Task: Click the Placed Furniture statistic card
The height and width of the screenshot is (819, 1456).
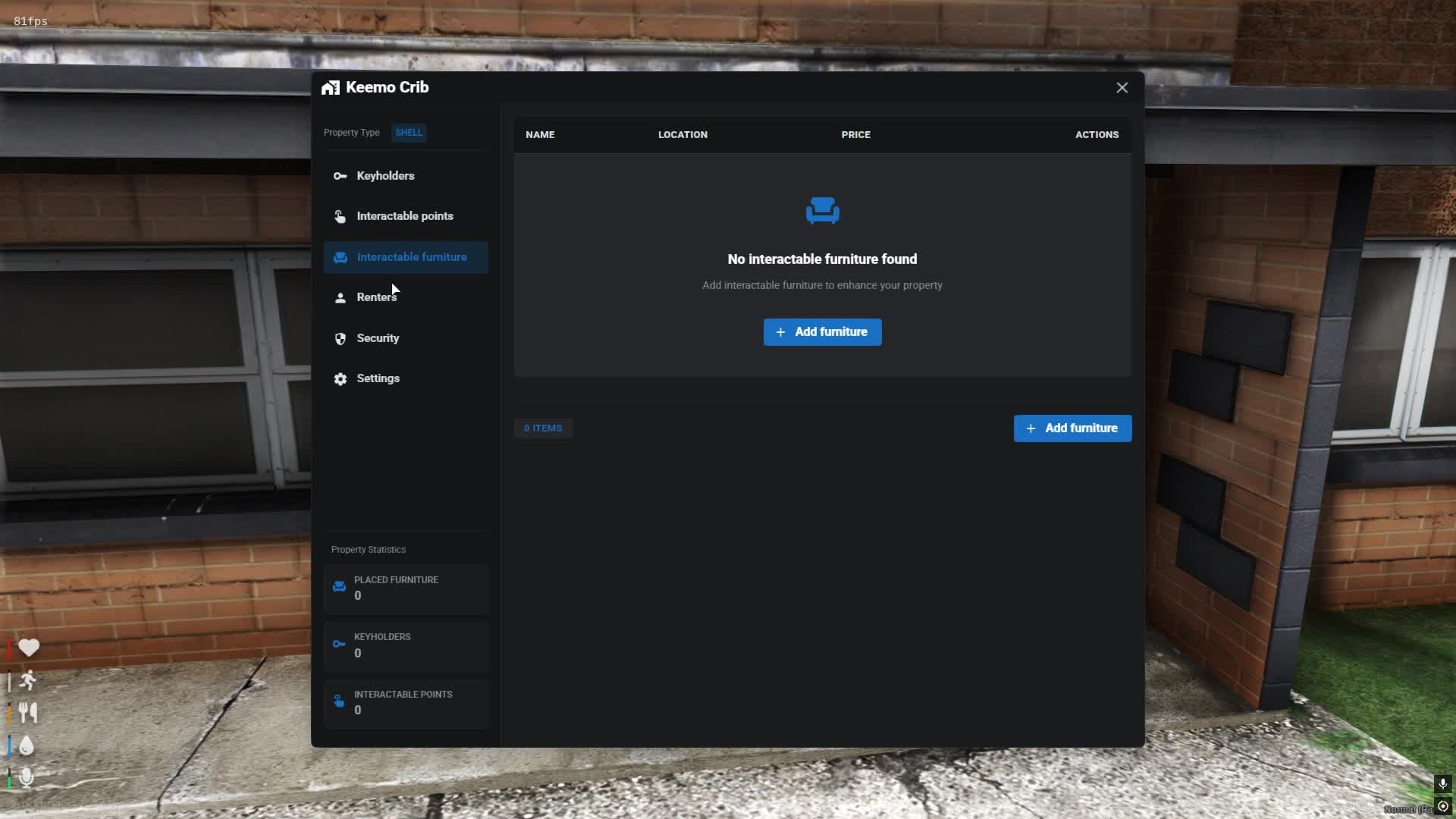Action: pos(406,588)
